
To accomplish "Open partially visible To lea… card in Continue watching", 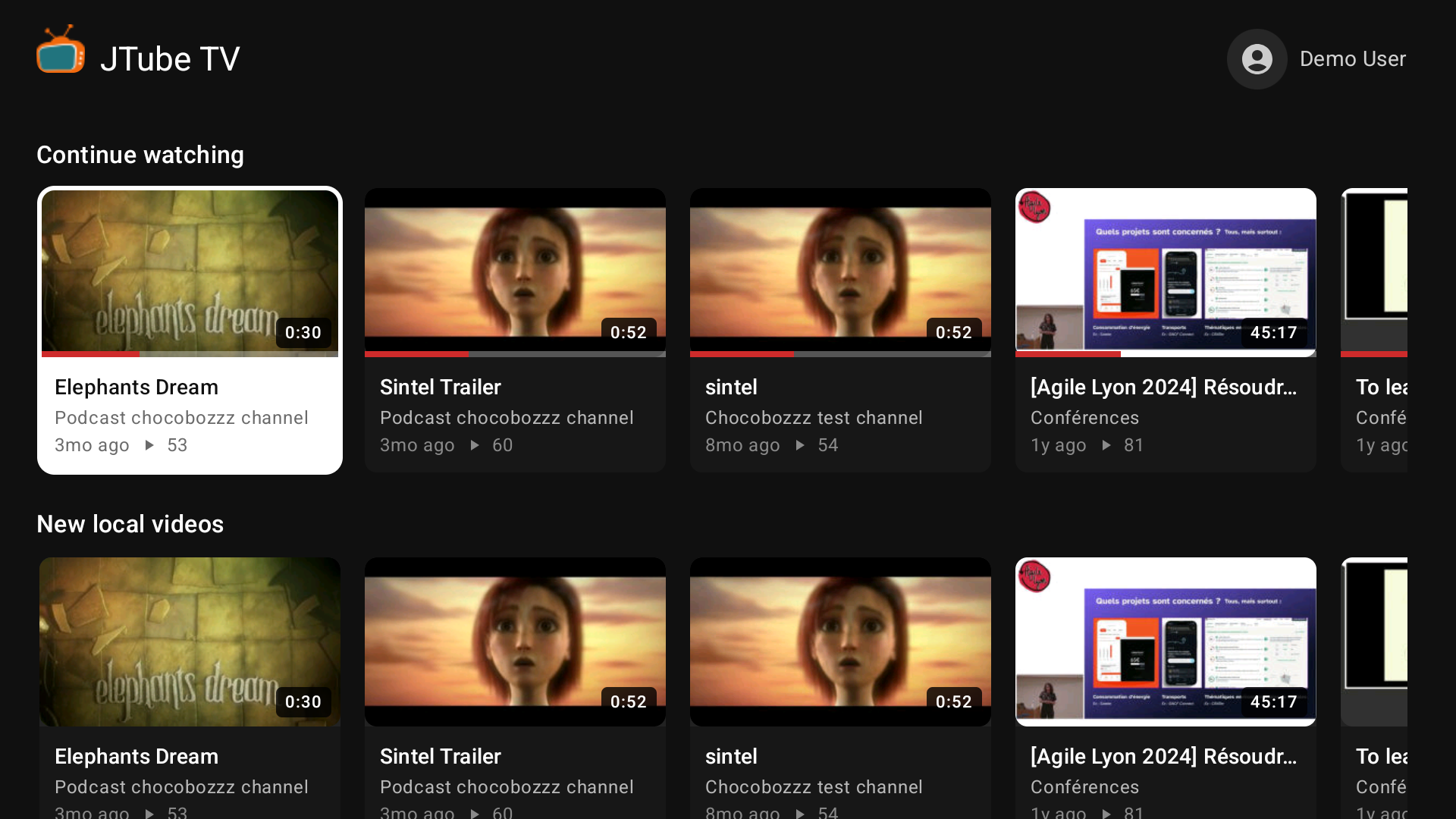I will [x=1374, y=330].
